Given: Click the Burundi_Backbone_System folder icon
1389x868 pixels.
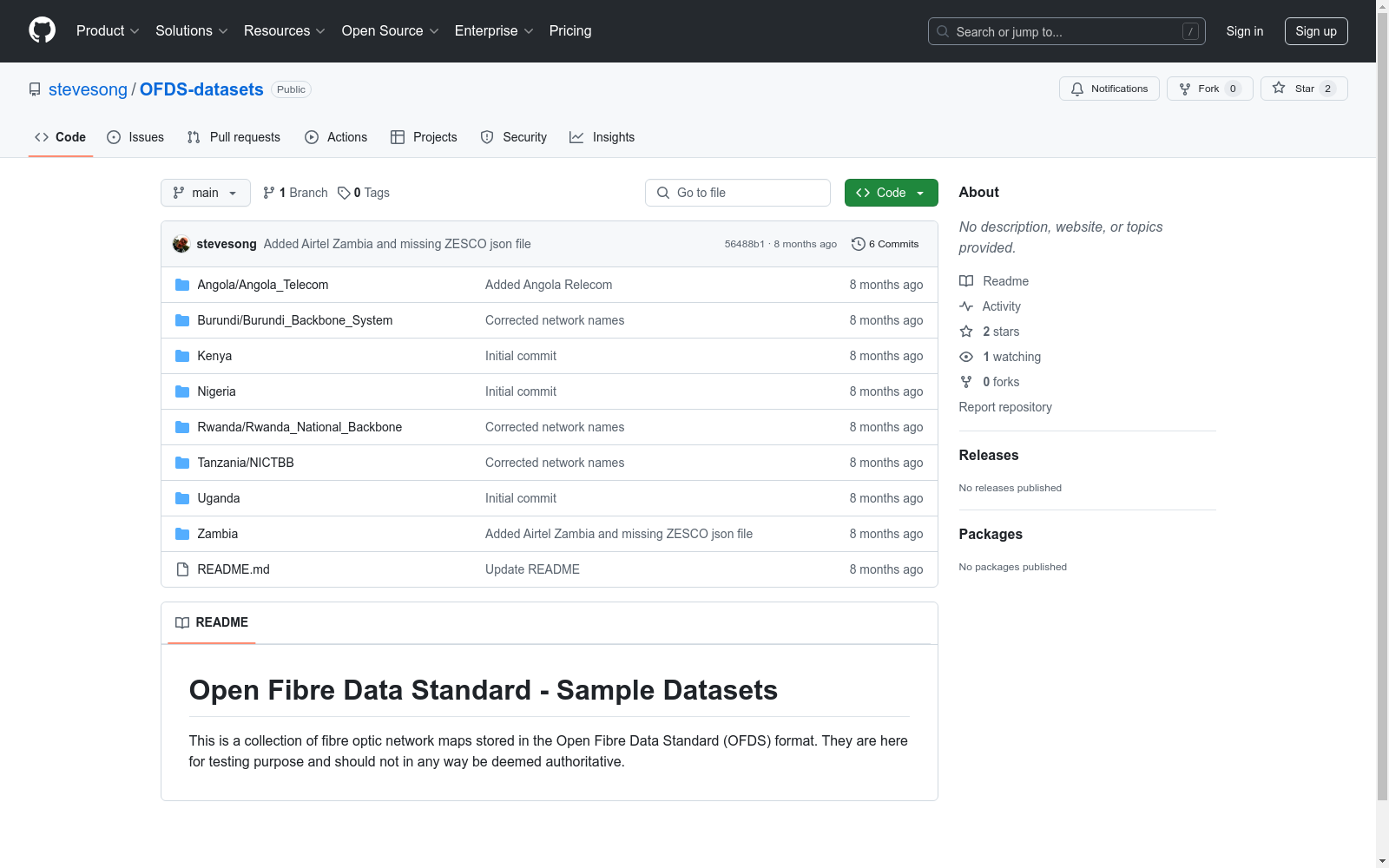Looking at the screenshot, I should (182, 320).
